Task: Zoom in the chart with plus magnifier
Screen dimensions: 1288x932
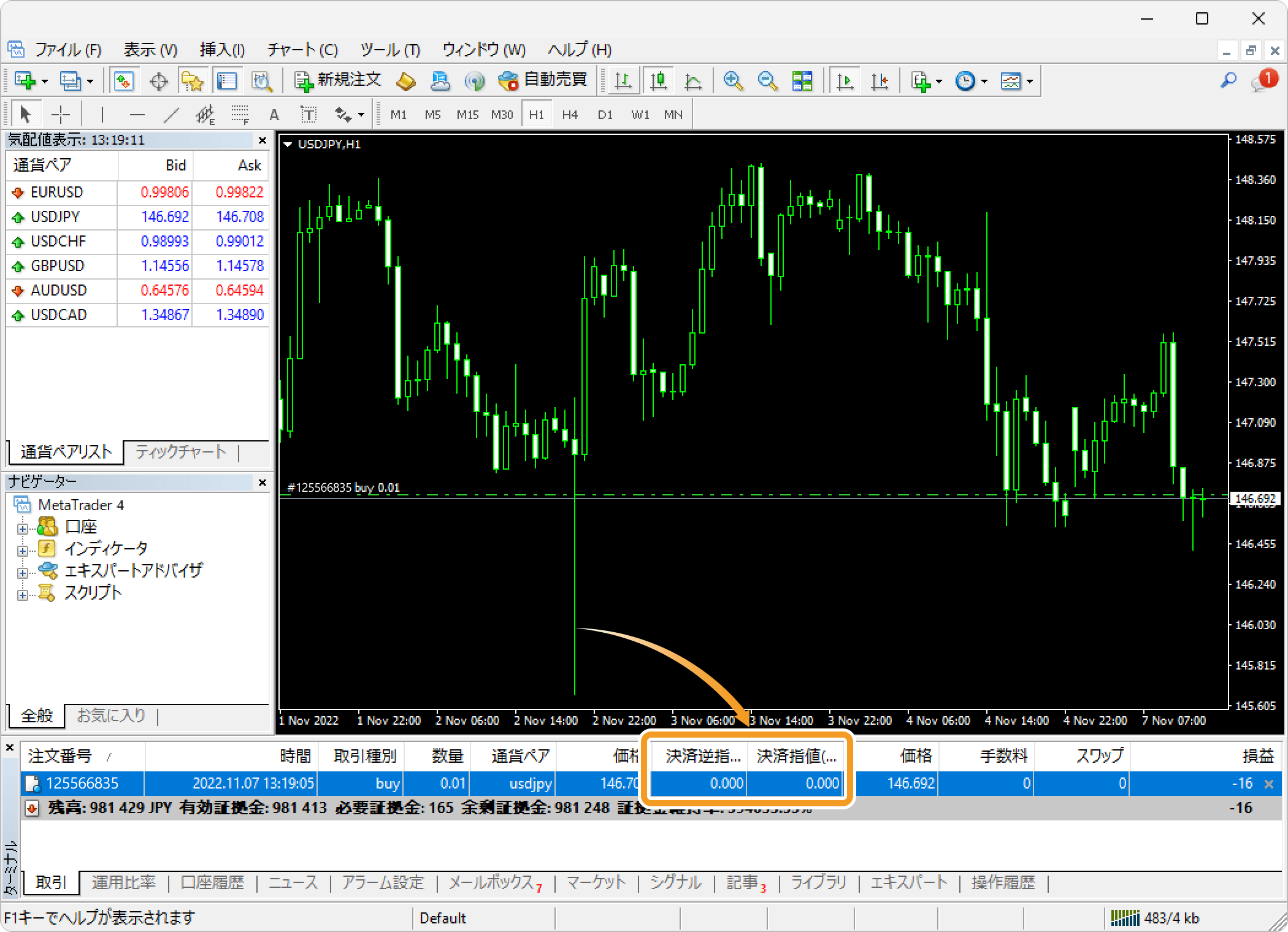Action: pyautogui.click(x=733, y=81)
